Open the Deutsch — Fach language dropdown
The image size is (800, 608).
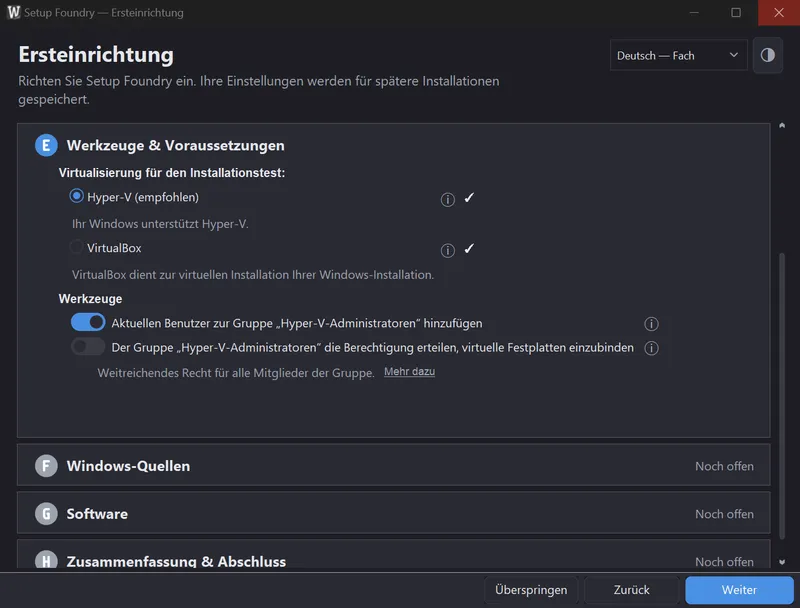tap(678, 55)
